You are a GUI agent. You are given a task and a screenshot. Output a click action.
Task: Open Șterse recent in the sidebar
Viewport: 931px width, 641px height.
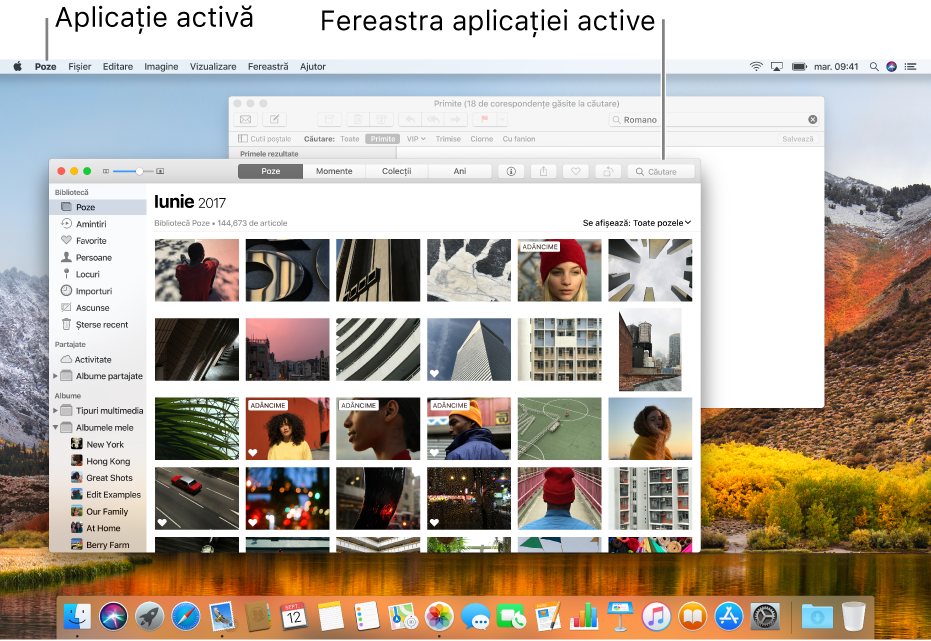pos(102,325)
